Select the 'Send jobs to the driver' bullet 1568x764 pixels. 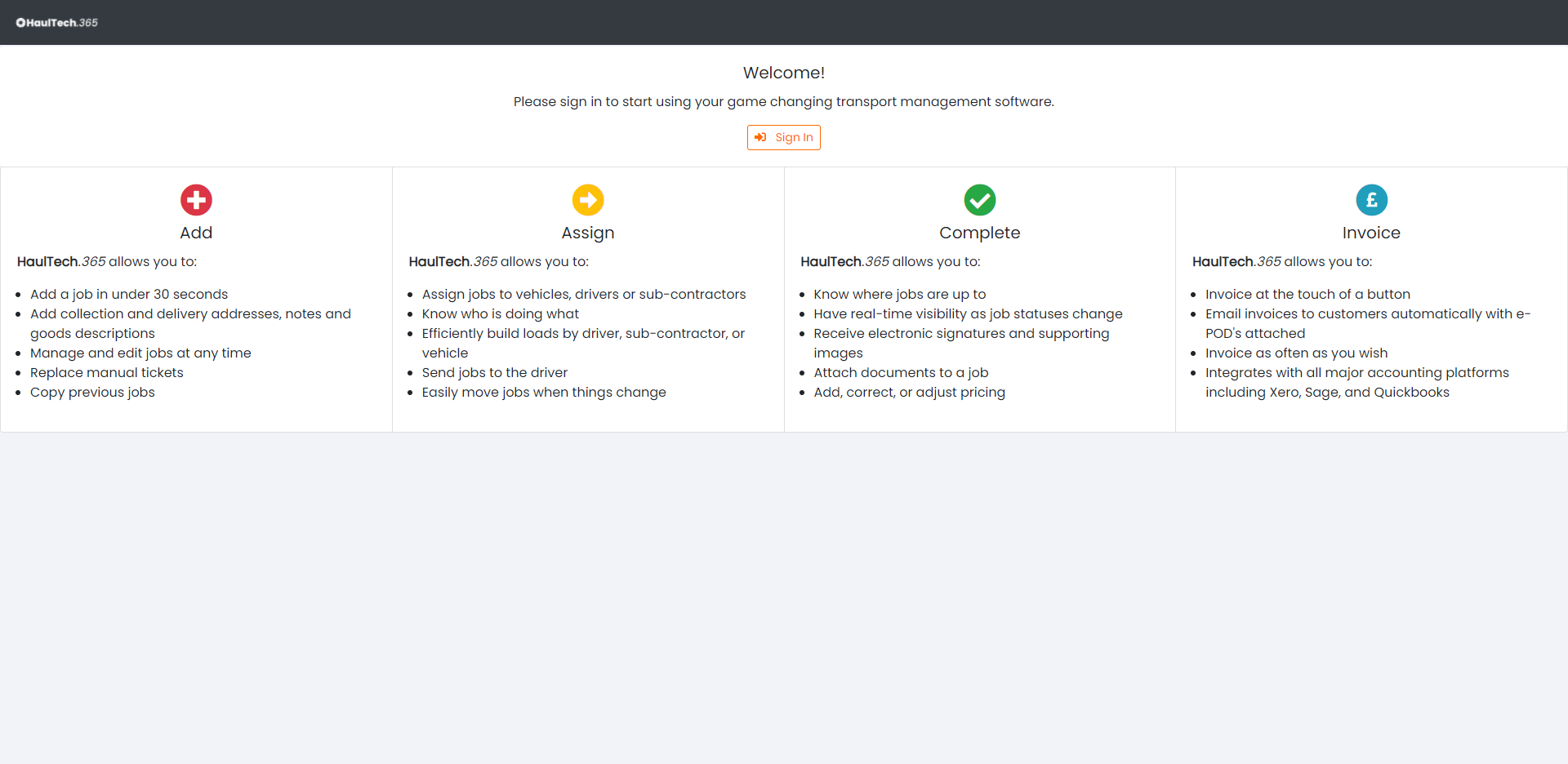[494, 372]
